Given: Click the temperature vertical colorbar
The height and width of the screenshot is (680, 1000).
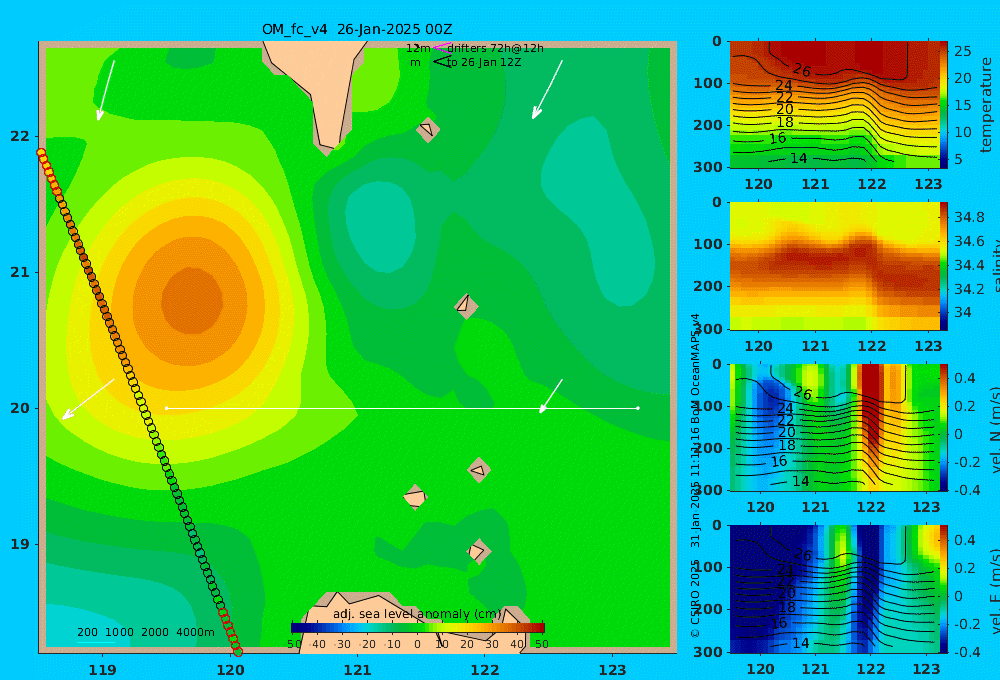Looking at the screenshot, I should pos(944,105).
